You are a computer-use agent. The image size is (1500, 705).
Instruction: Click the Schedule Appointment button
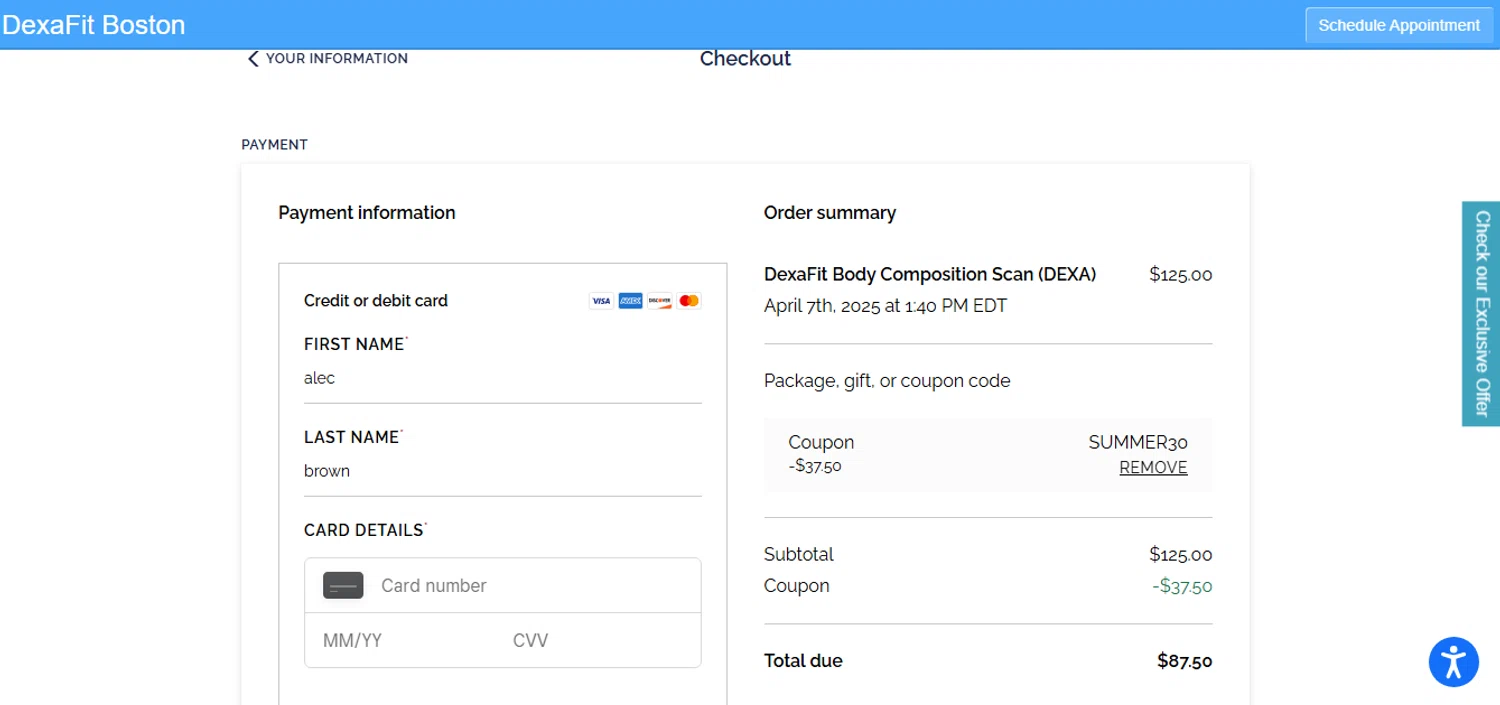1398,25
